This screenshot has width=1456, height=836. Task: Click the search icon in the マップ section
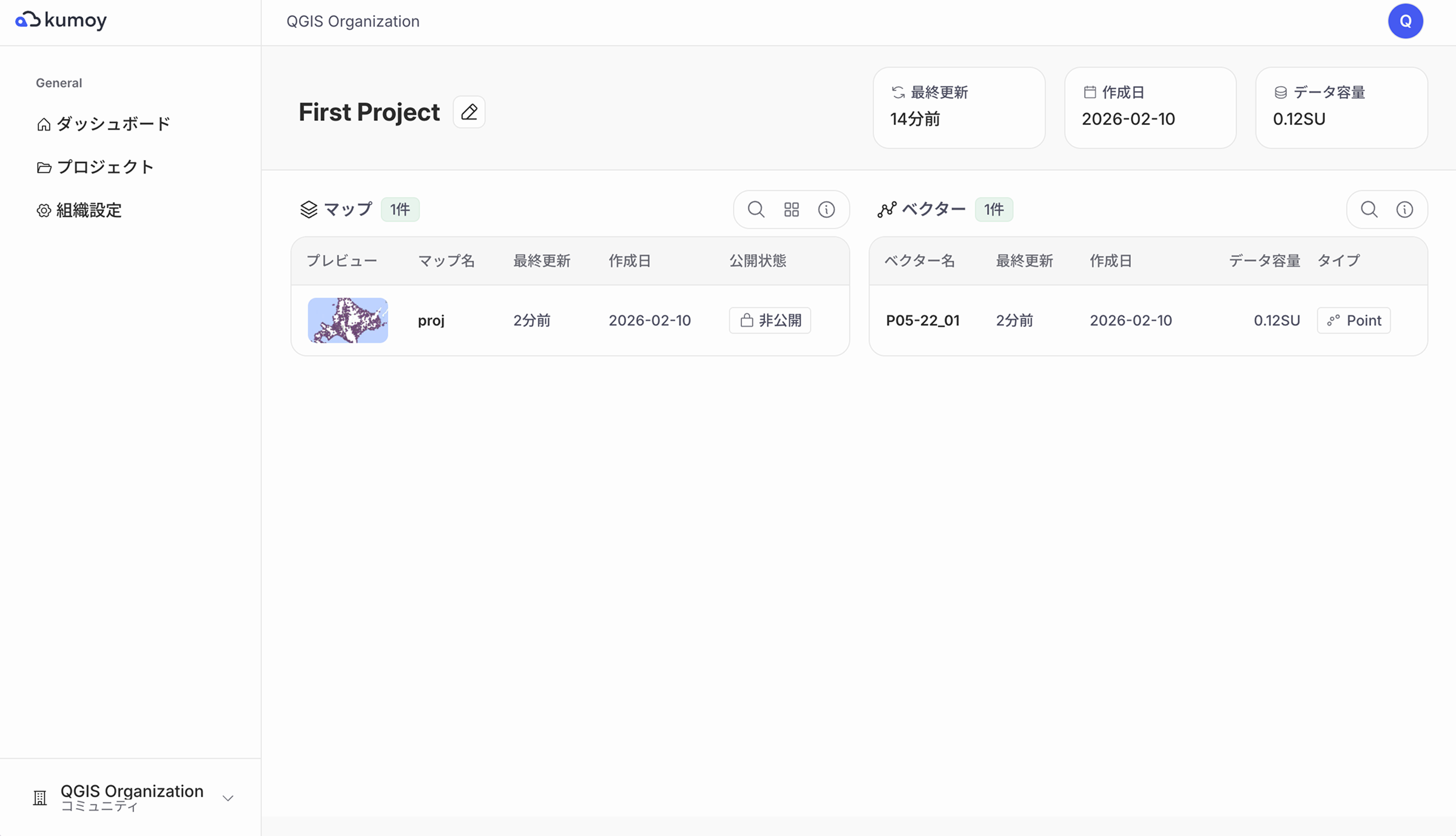[755, 209]
